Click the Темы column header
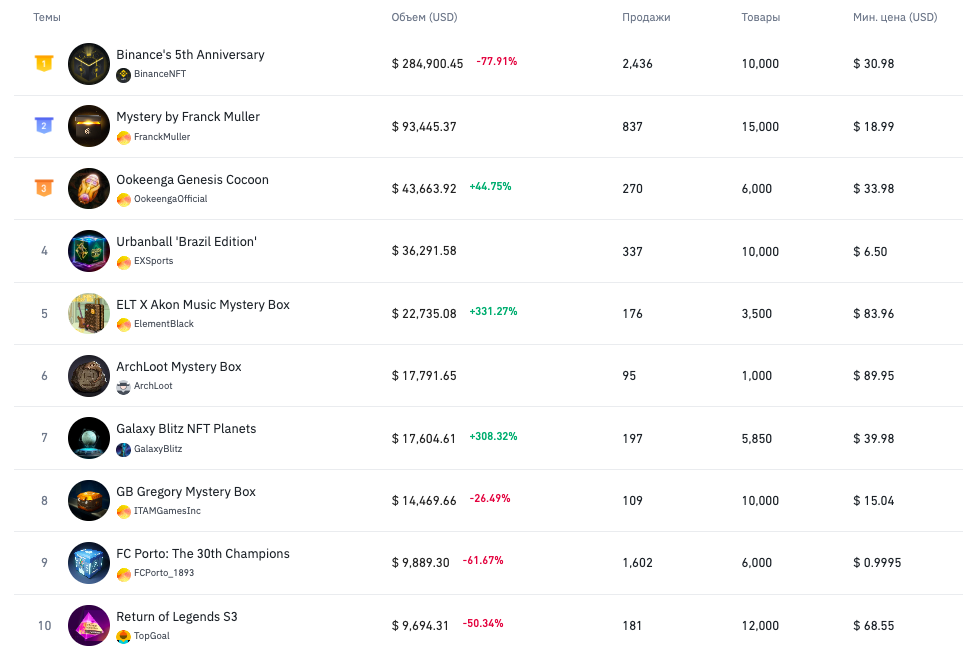 [x=47, y=17]
